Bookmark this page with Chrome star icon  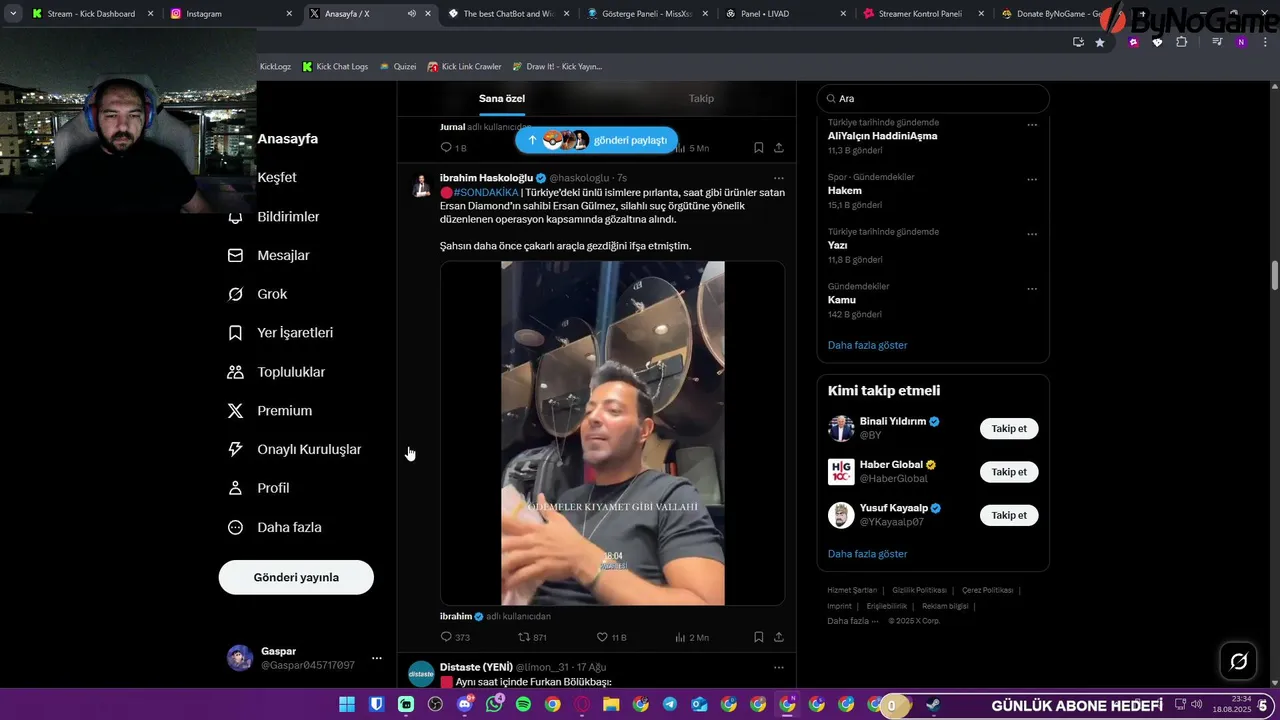(1100, 42)
